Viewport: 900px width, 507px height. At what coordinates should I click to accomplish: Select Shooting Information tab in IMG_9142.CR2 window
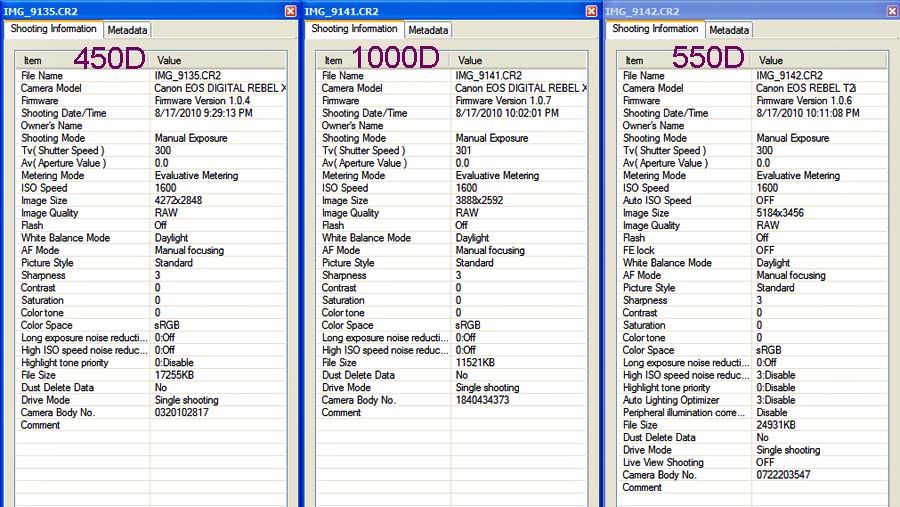pyautogui.click(x=655, y=29)
